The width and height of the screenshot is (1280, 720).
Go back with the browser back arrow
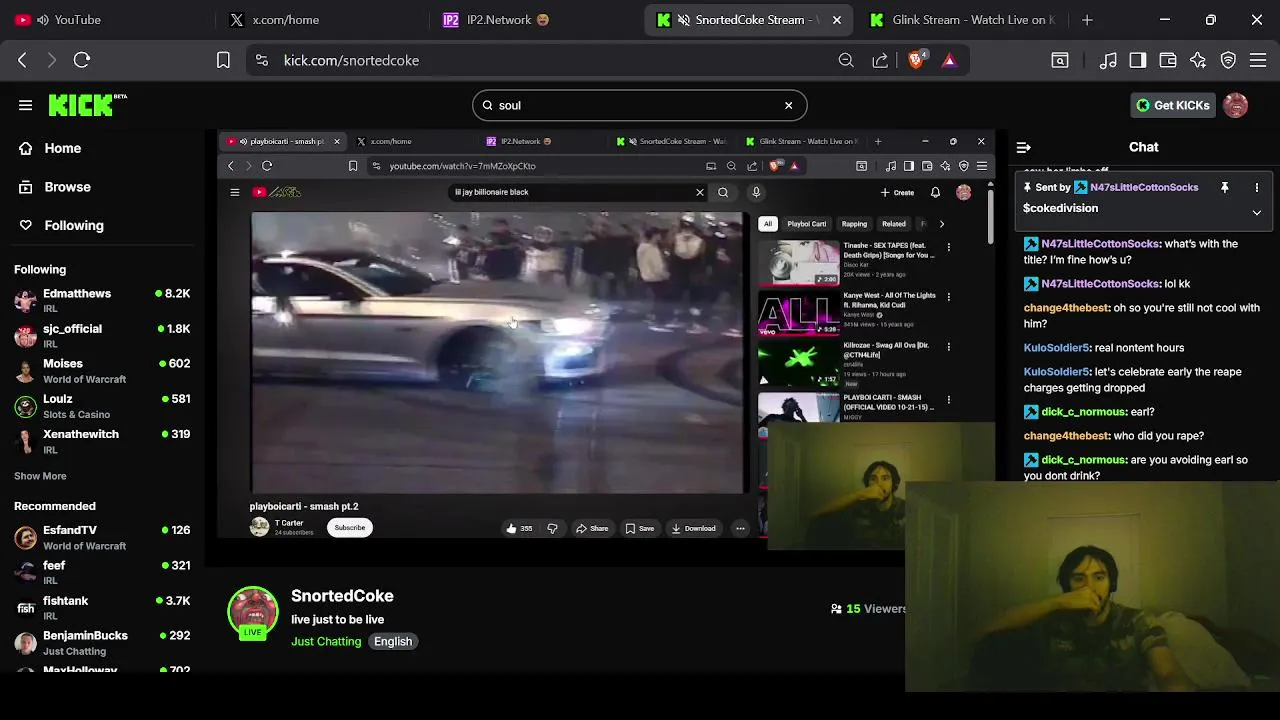coord(22,60)
